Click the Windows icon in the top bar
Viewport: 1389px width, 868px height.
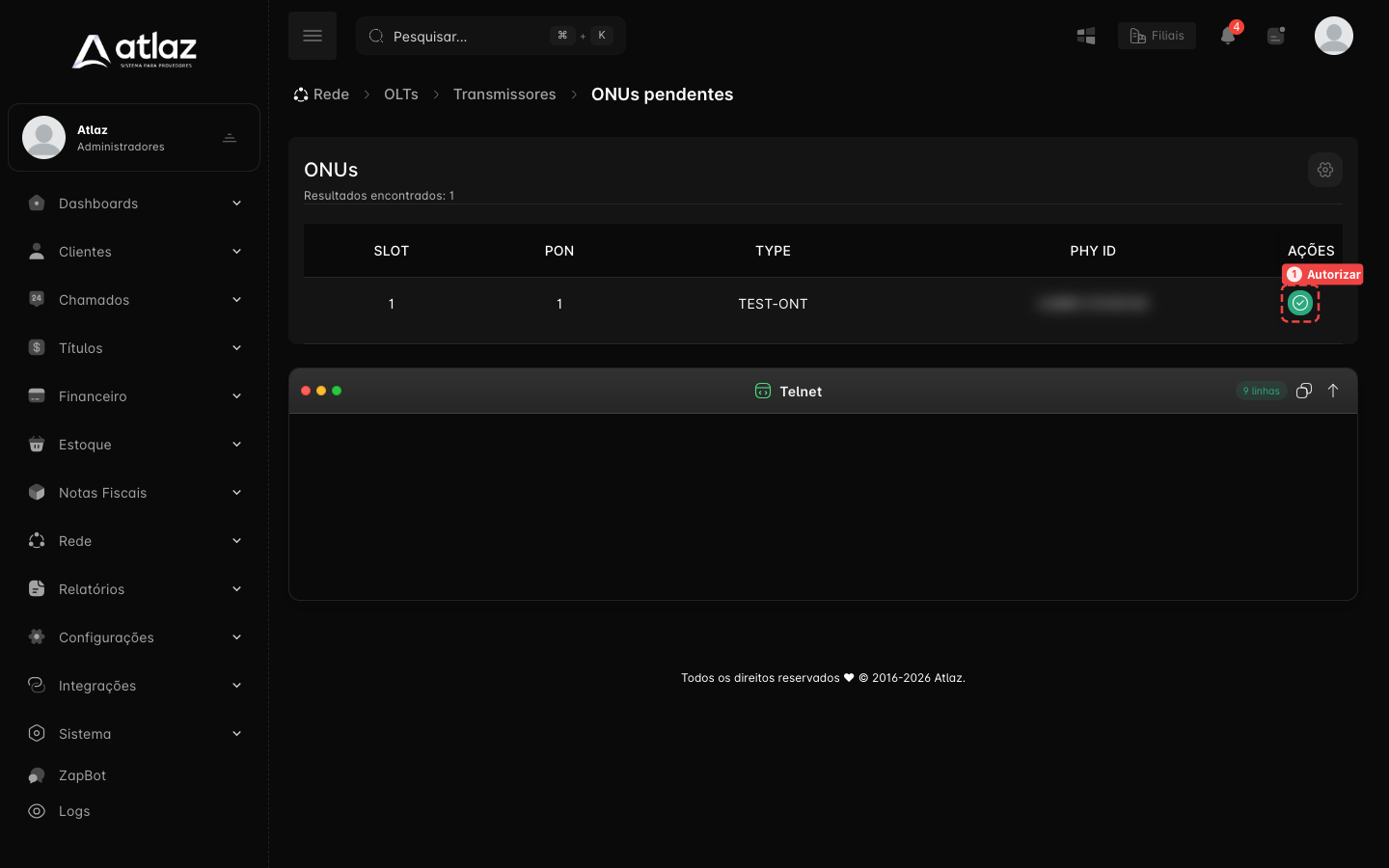click(x=1086, y=36)
